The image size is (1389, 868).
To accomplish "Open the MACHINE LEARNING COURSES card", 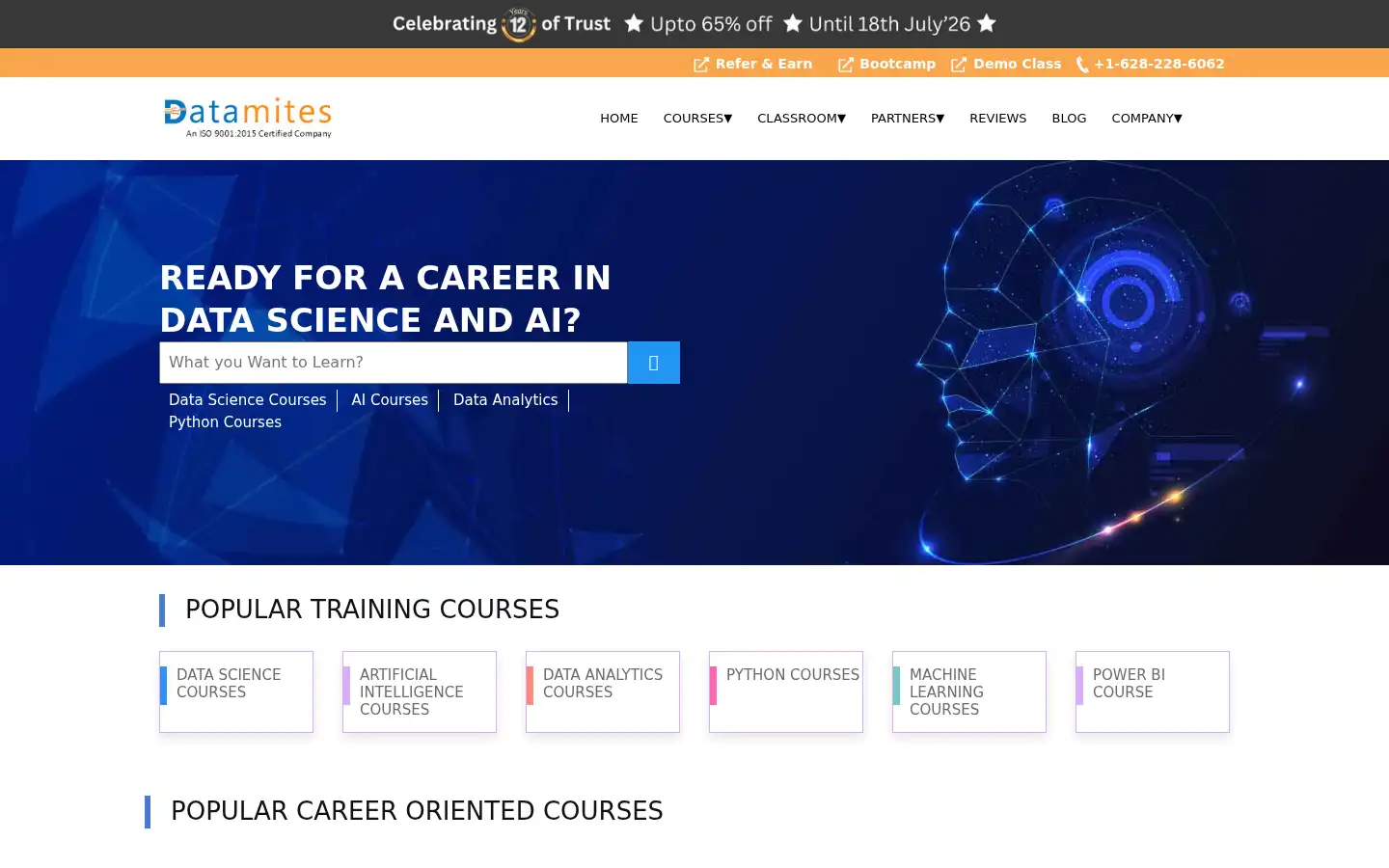I will tap(969, 692).
